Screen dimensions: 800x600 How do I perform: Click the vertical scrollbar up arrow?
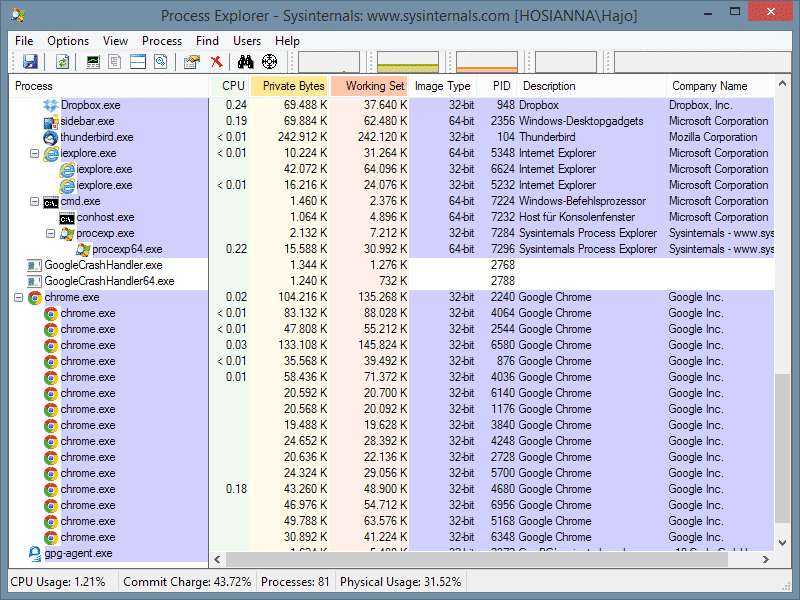[x=782, y=82]
